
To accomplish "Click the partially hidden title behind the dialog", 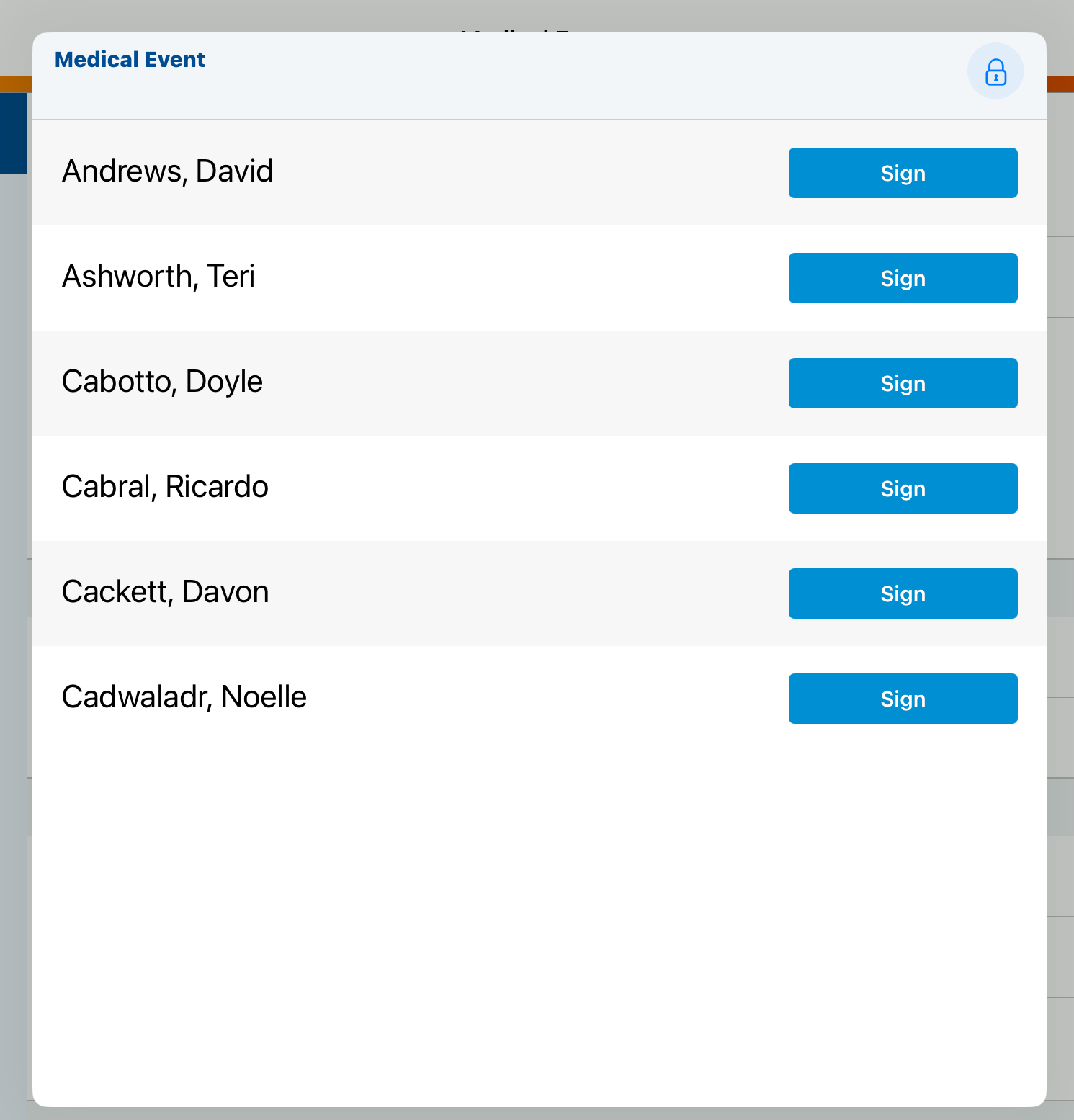I will pyautogui.click(x=539, y=29).
